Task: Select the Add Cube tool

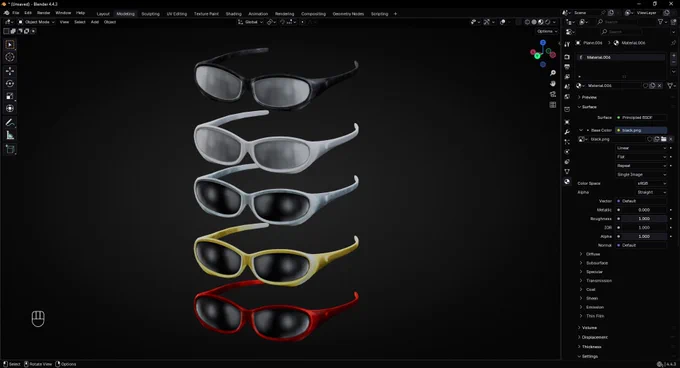Action: pos(10,149)
